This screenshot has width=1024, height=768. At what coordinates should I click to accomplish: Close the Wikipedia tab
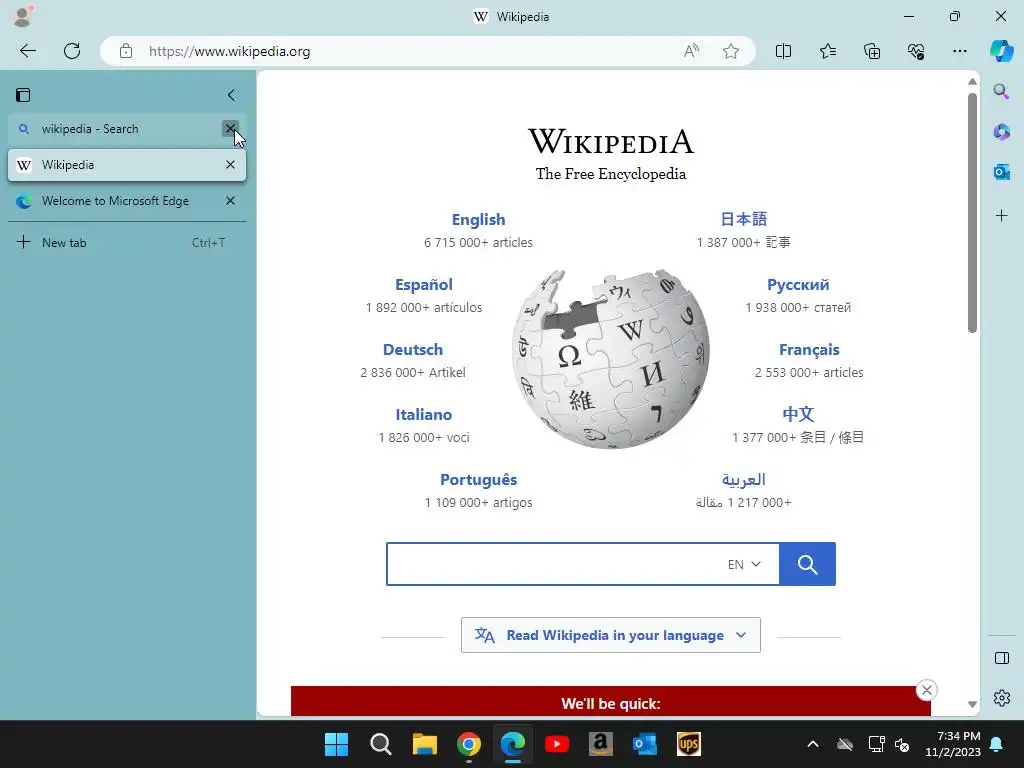[230, 165]
